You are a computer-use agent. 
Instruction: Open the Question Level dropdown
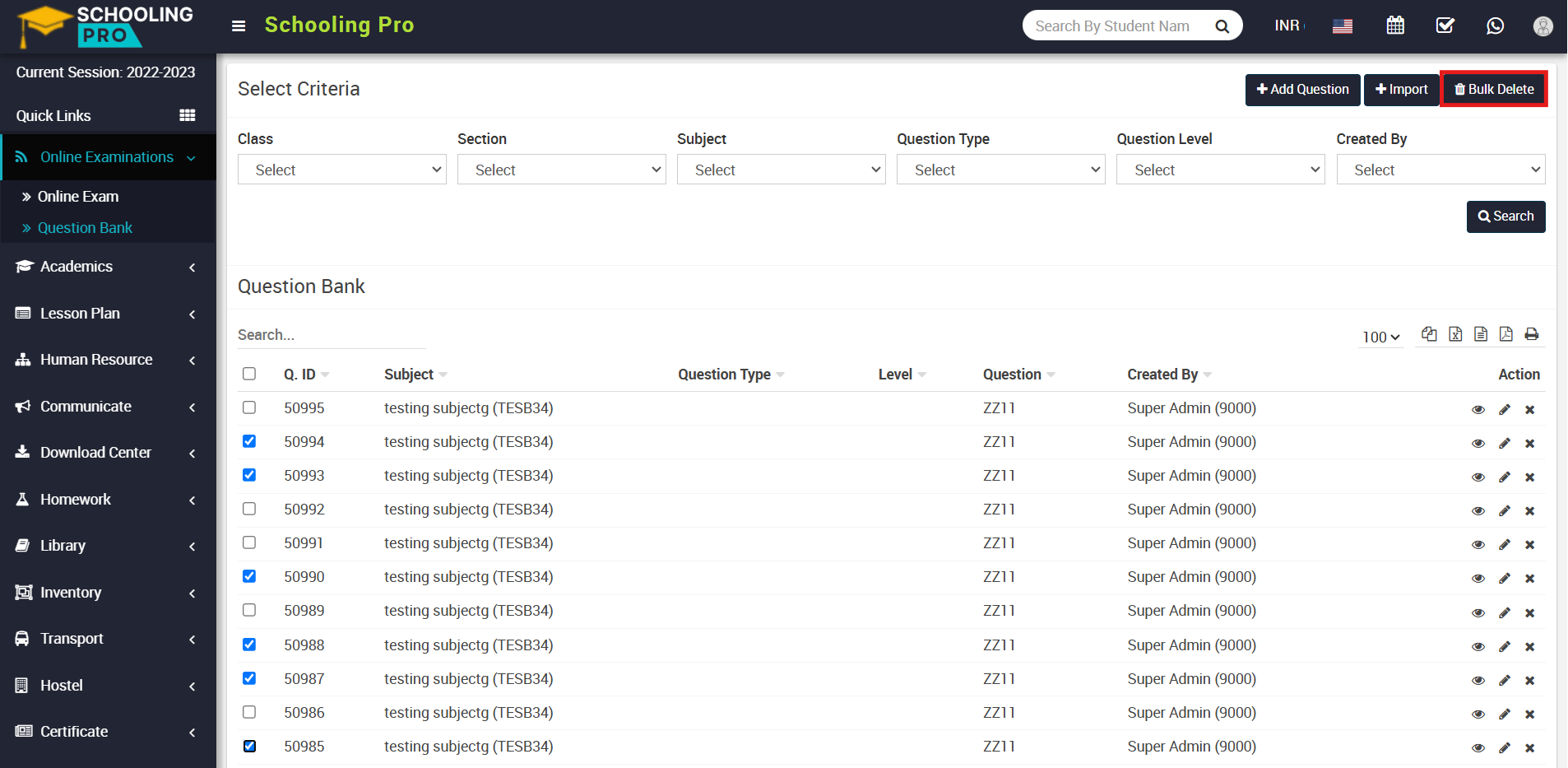pos(1221,170)
